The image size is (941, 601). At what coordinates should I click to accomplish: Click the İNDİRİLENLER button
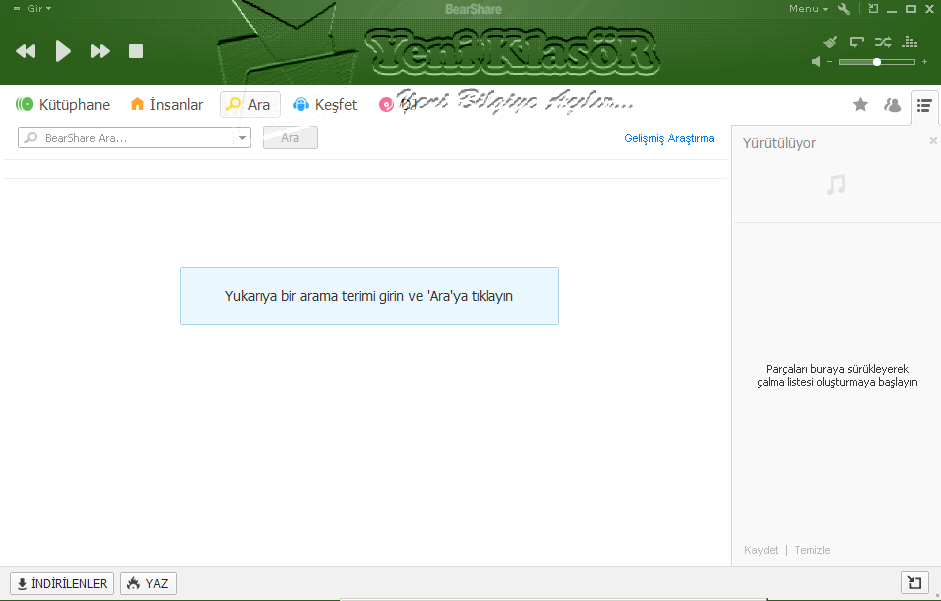62,583
